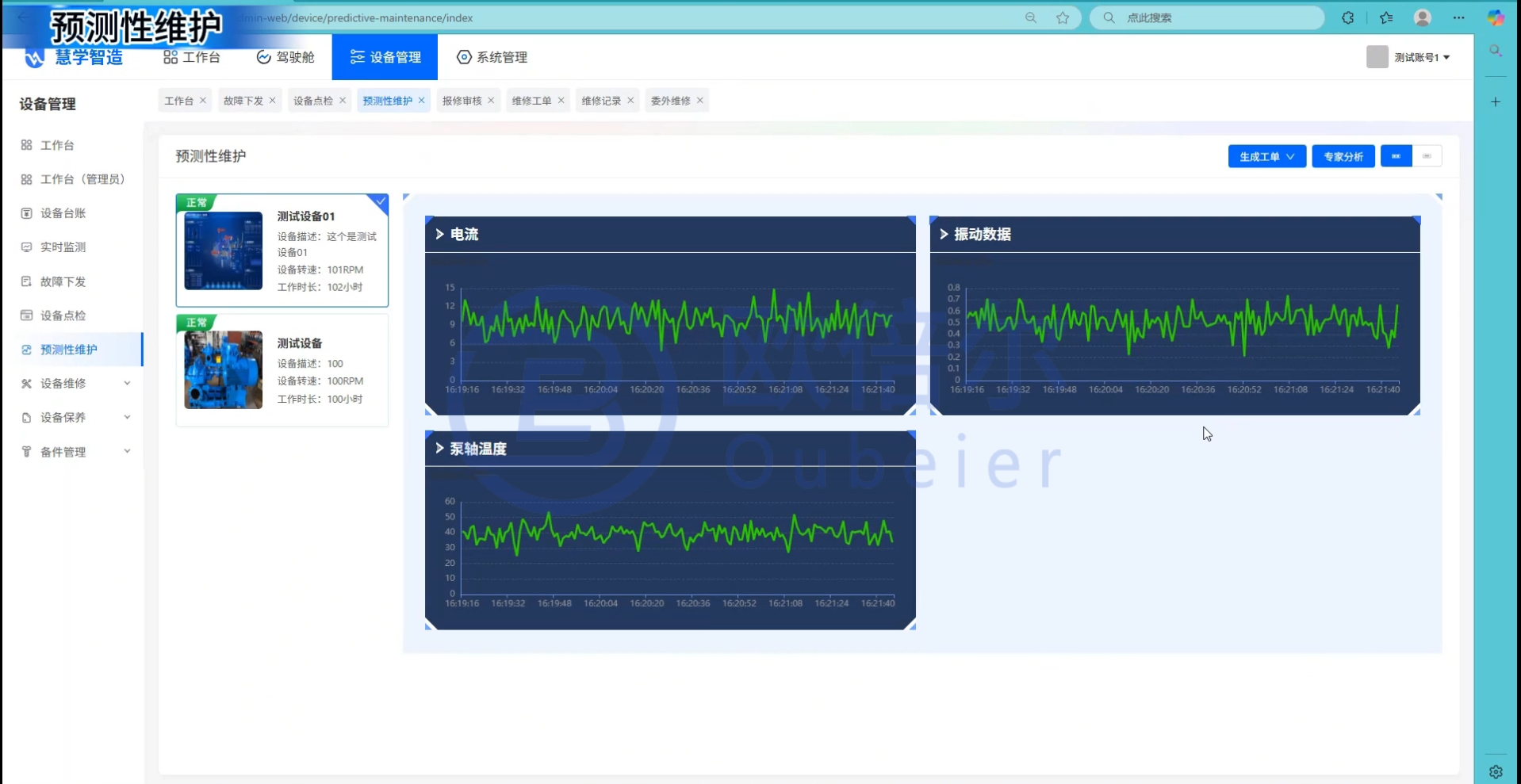Image resolution: width=1521 pixels, height=784 pixels.
Task: Click the browser extensions icon
Action: (x=1347, y=17)
